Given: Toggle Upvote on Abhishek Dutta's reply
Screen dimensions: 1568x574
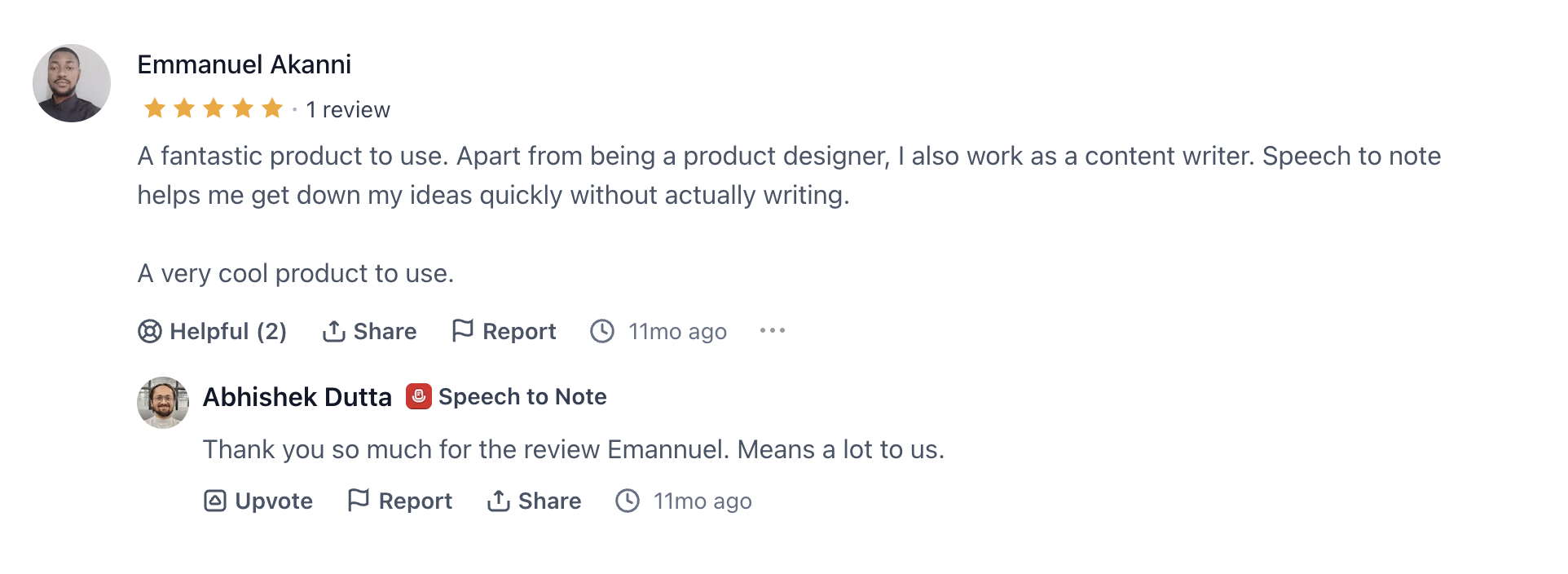Looking at the screenshot, I should (x=258, y=501).
